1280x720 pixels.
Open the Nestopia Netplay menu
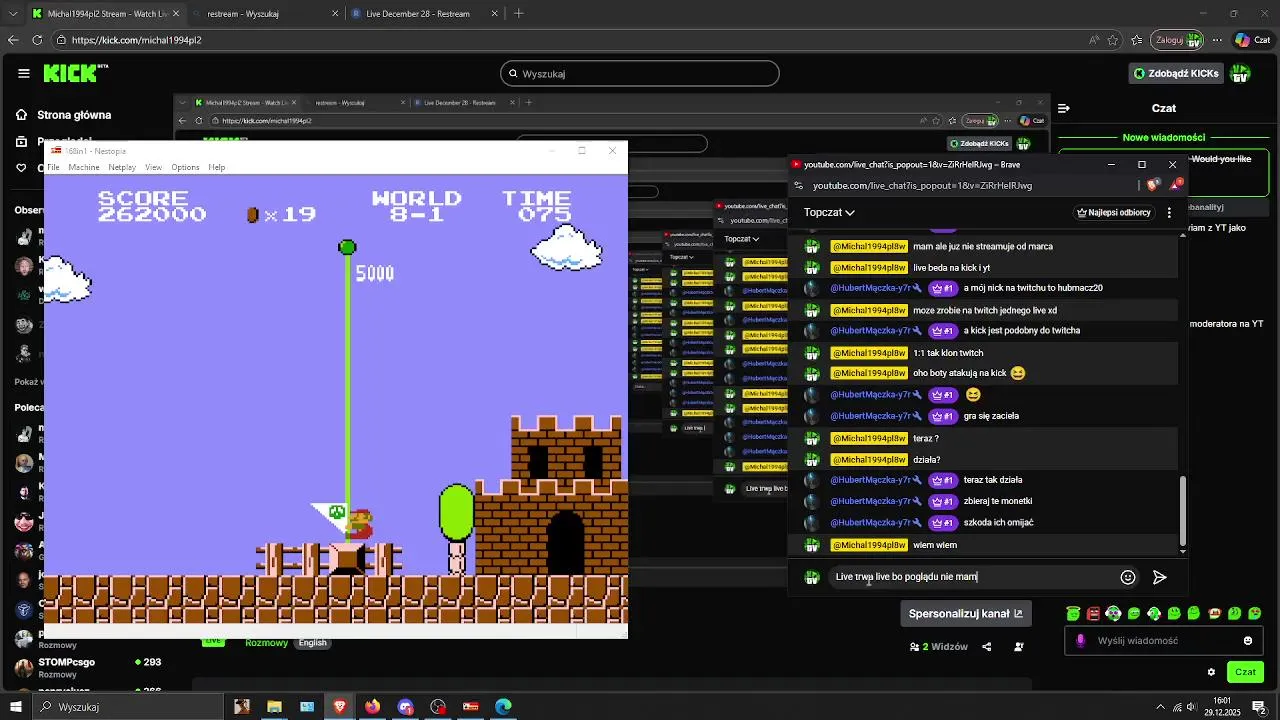pyautogui.click(x=122, y=167)
